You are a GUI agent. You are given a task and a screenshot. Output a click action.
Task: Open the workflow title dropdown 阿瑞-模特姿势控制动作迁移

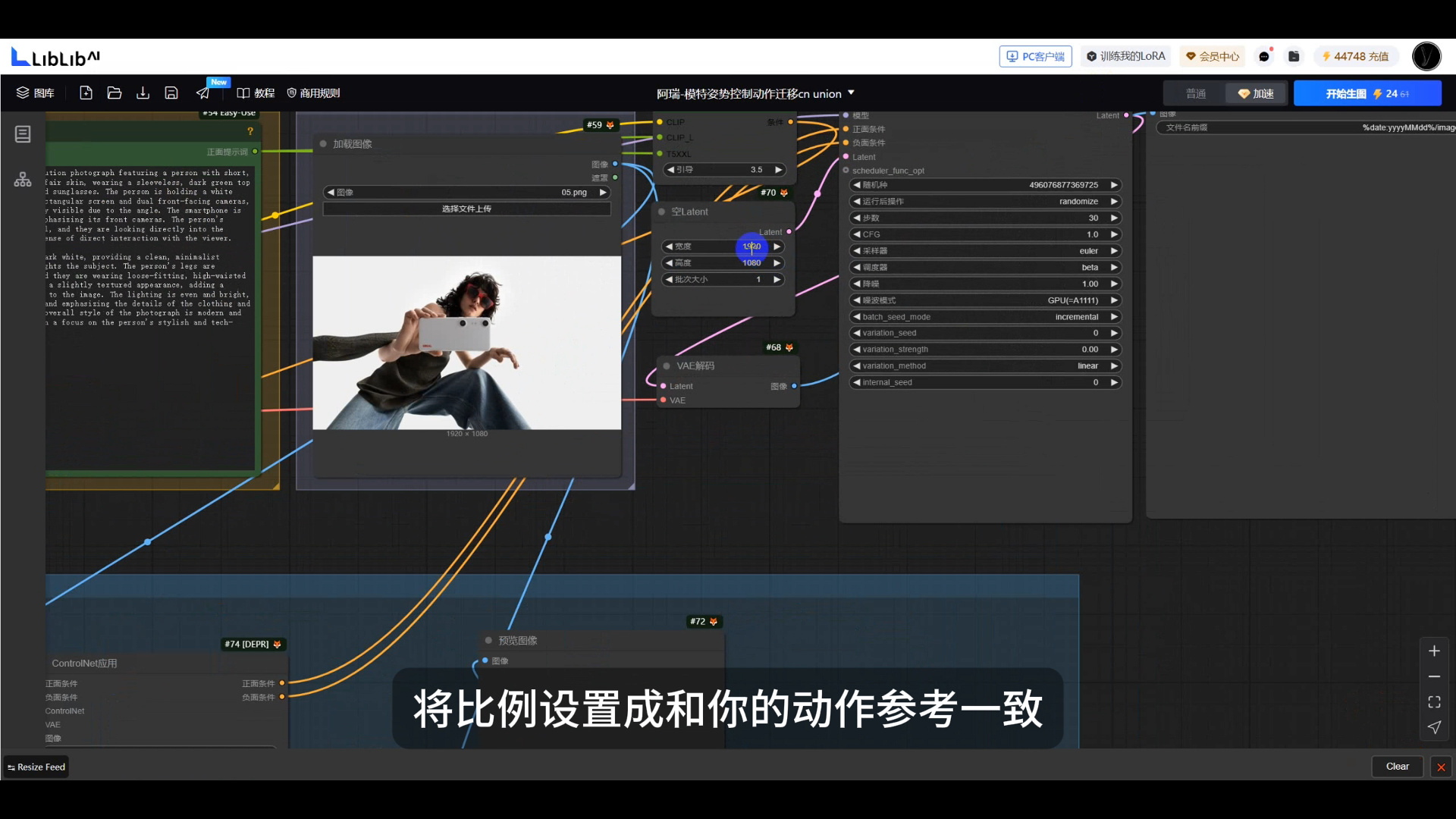pyautogui.click(x=852, y=93)
